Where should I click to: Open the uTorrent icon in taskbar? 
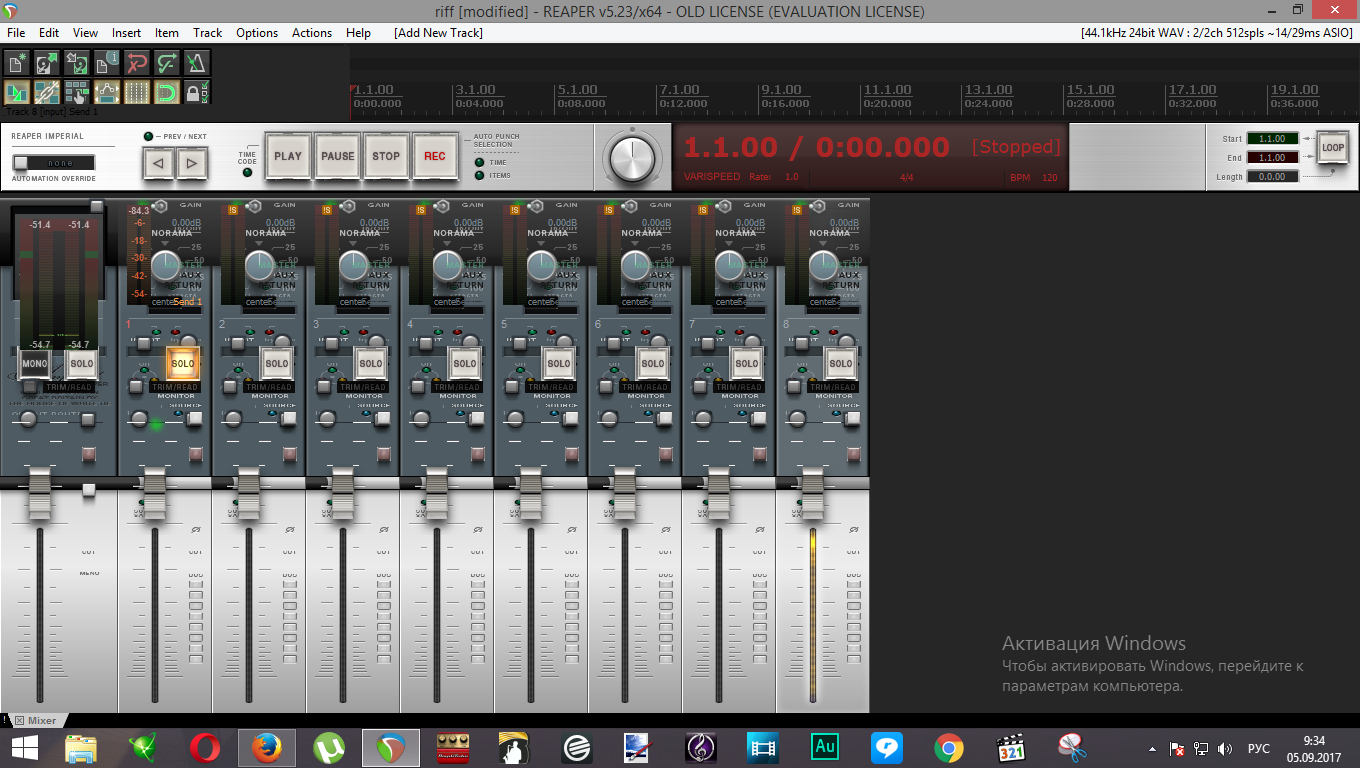(328, 747)
